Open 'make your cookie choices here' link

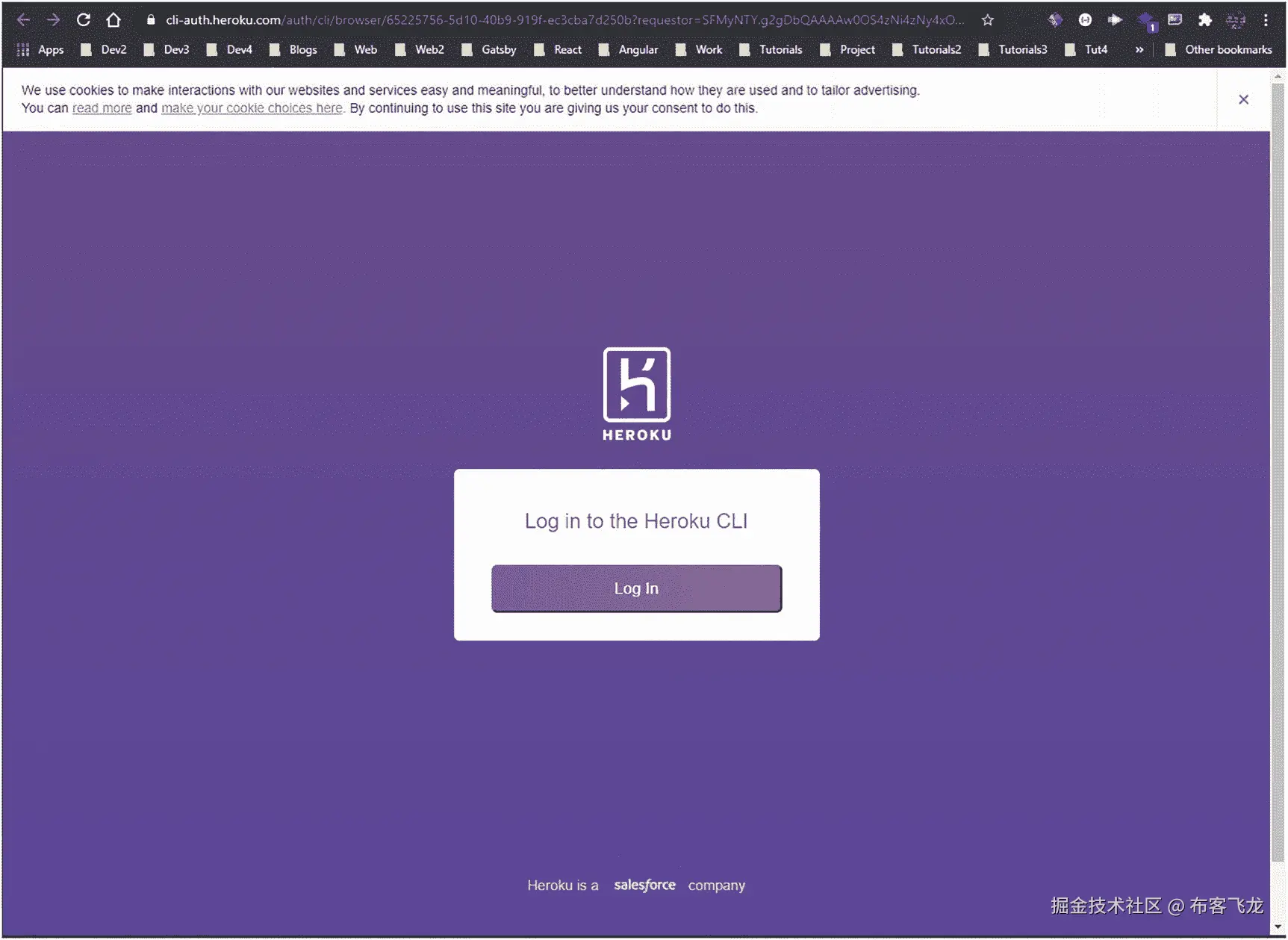pos(252,108)
